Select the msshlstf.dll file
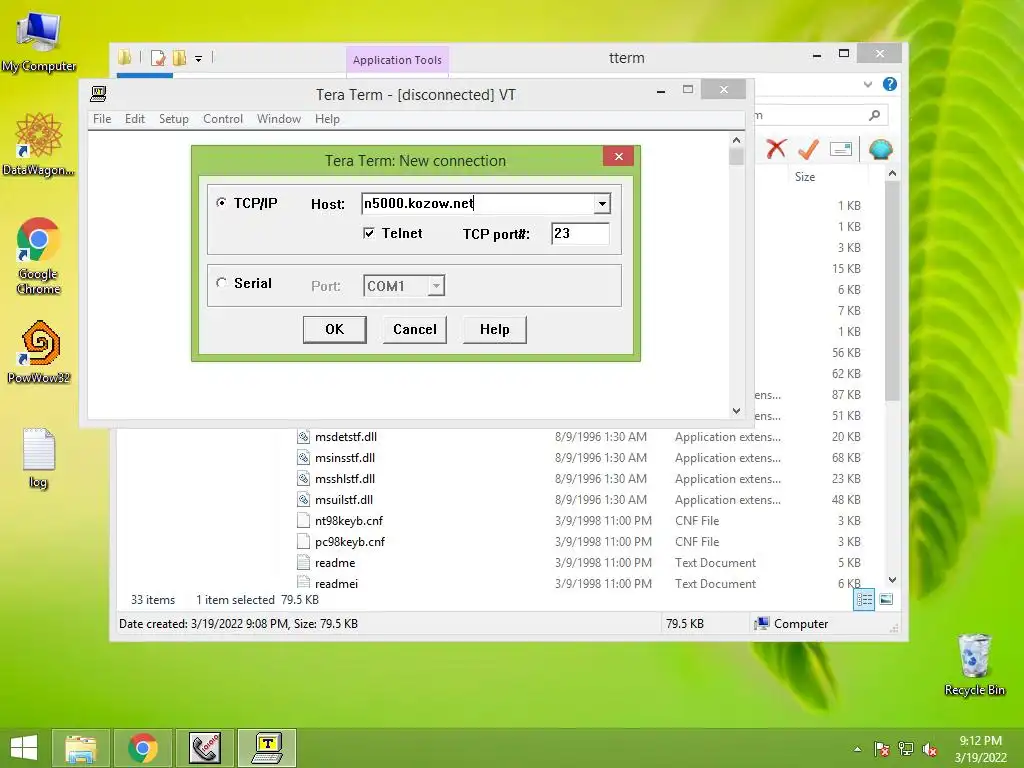Image resolution: width=1024 pixels, height=768 pixels. [345, 479]
